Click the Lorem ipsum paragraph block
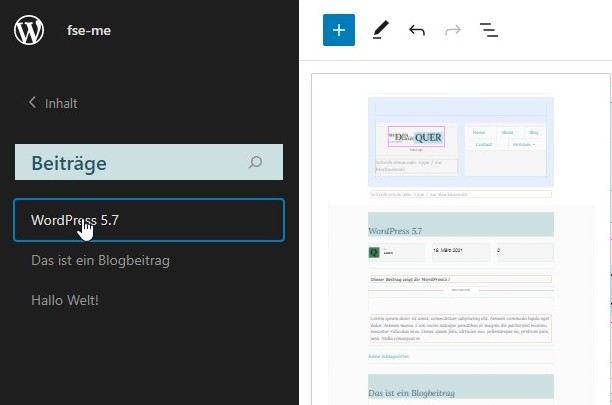 (461, 329)
